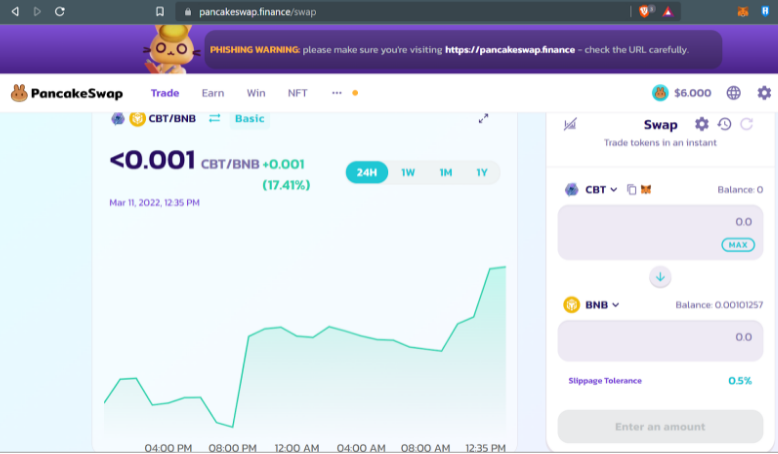Bookmark this page icon
The height and width of the screenshot is (454, 778).
click(x=160, y=11)
